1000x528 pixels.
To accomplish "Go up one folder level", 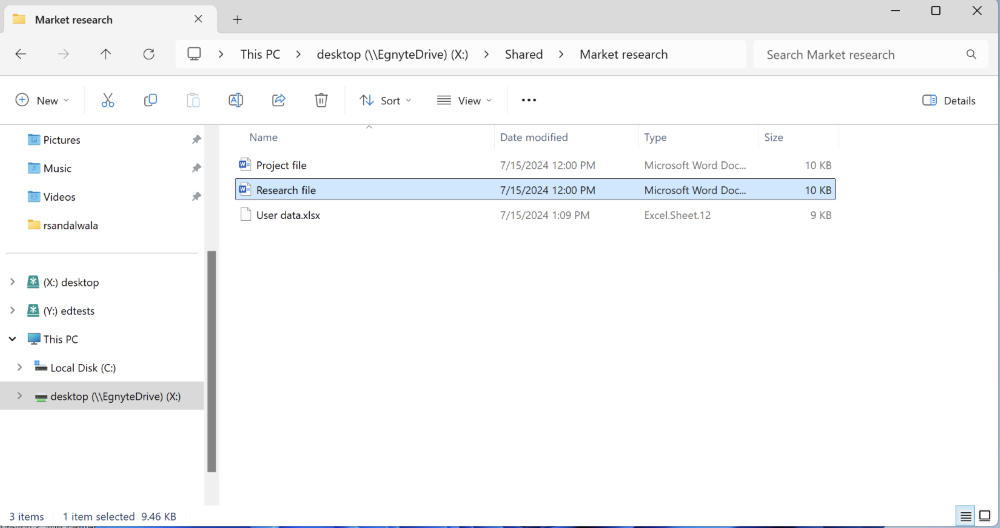I will click(106, 55).
